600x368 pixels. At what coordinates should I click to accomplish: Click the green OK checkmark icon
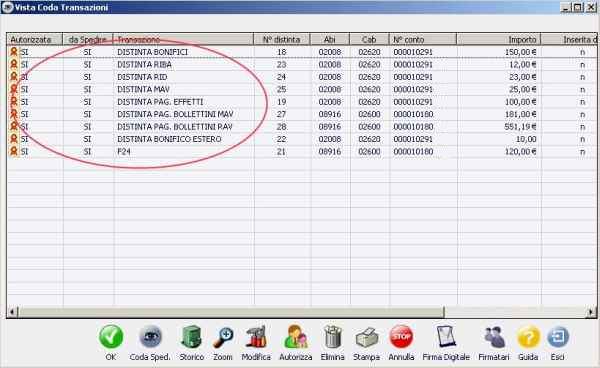point(111,337)
